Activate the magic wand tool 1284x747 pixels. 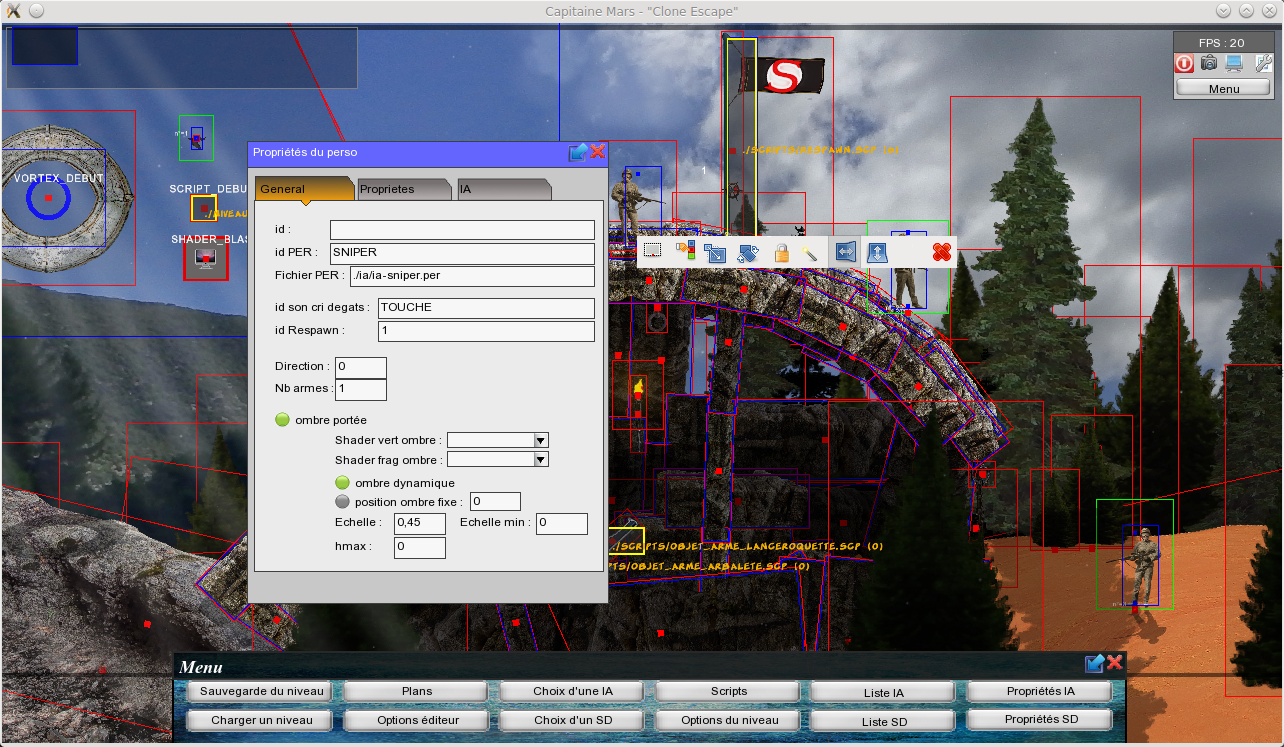(812, 252)
